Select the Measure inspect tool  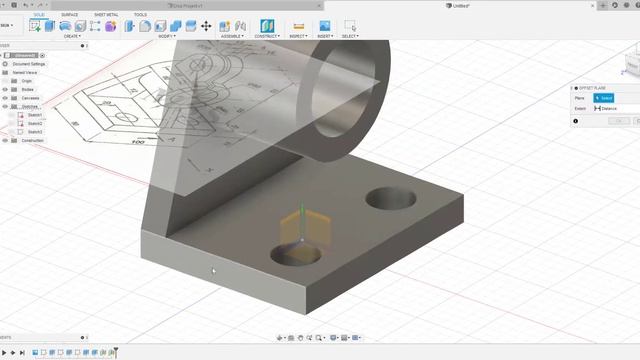tap(298, 26)
